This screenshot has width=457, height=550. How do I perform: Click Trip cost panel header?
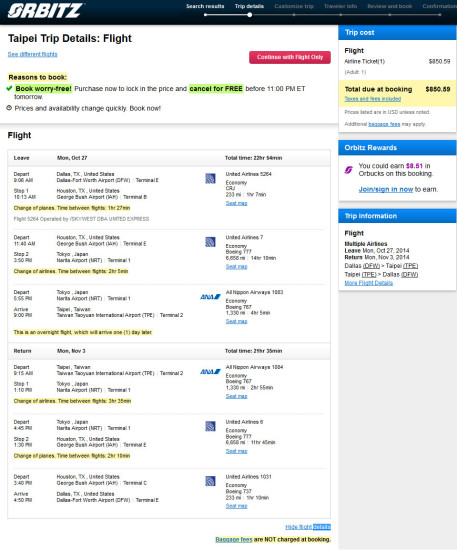pyautogui.click(x=397, y=33)
